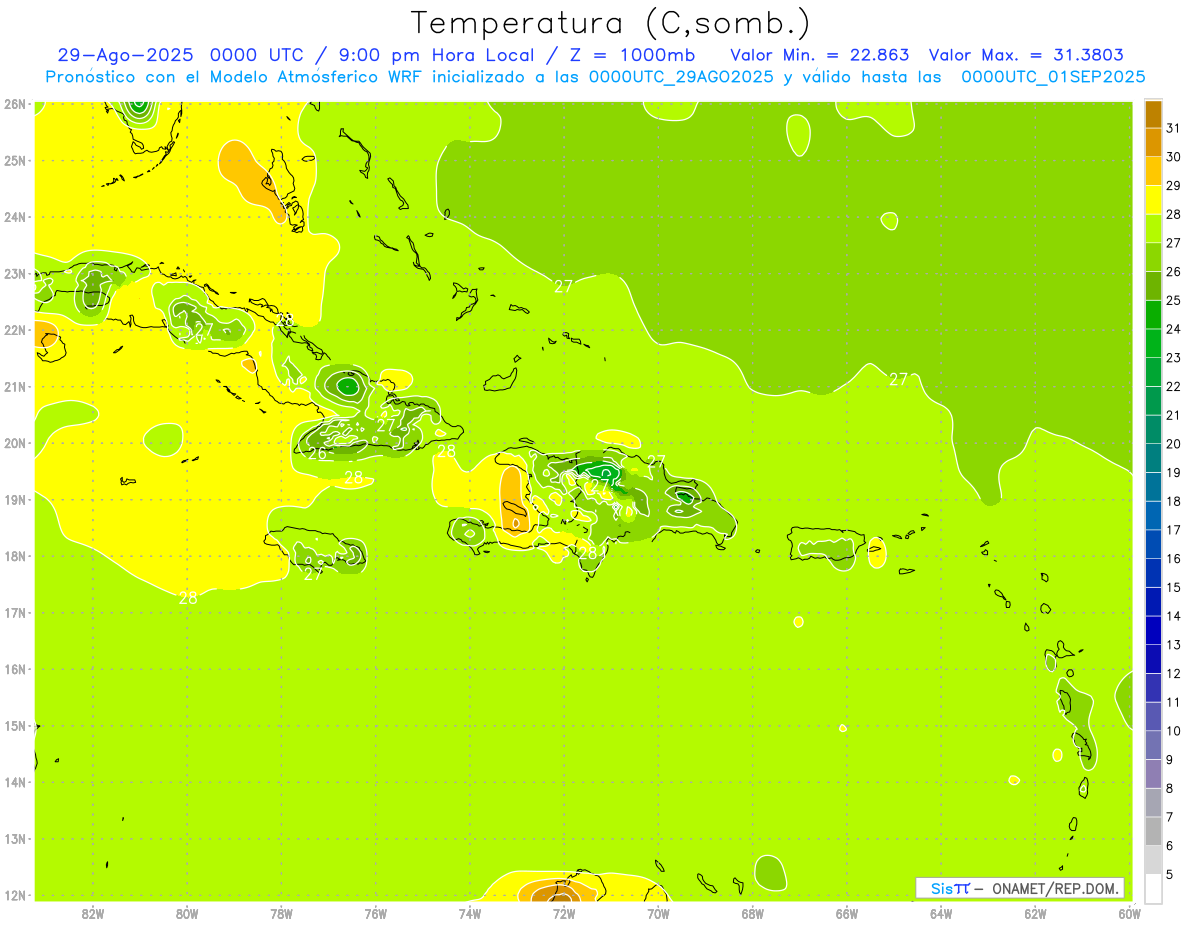Click the yellow legend swatch between 28 and 29

(x=1153, y=200)
